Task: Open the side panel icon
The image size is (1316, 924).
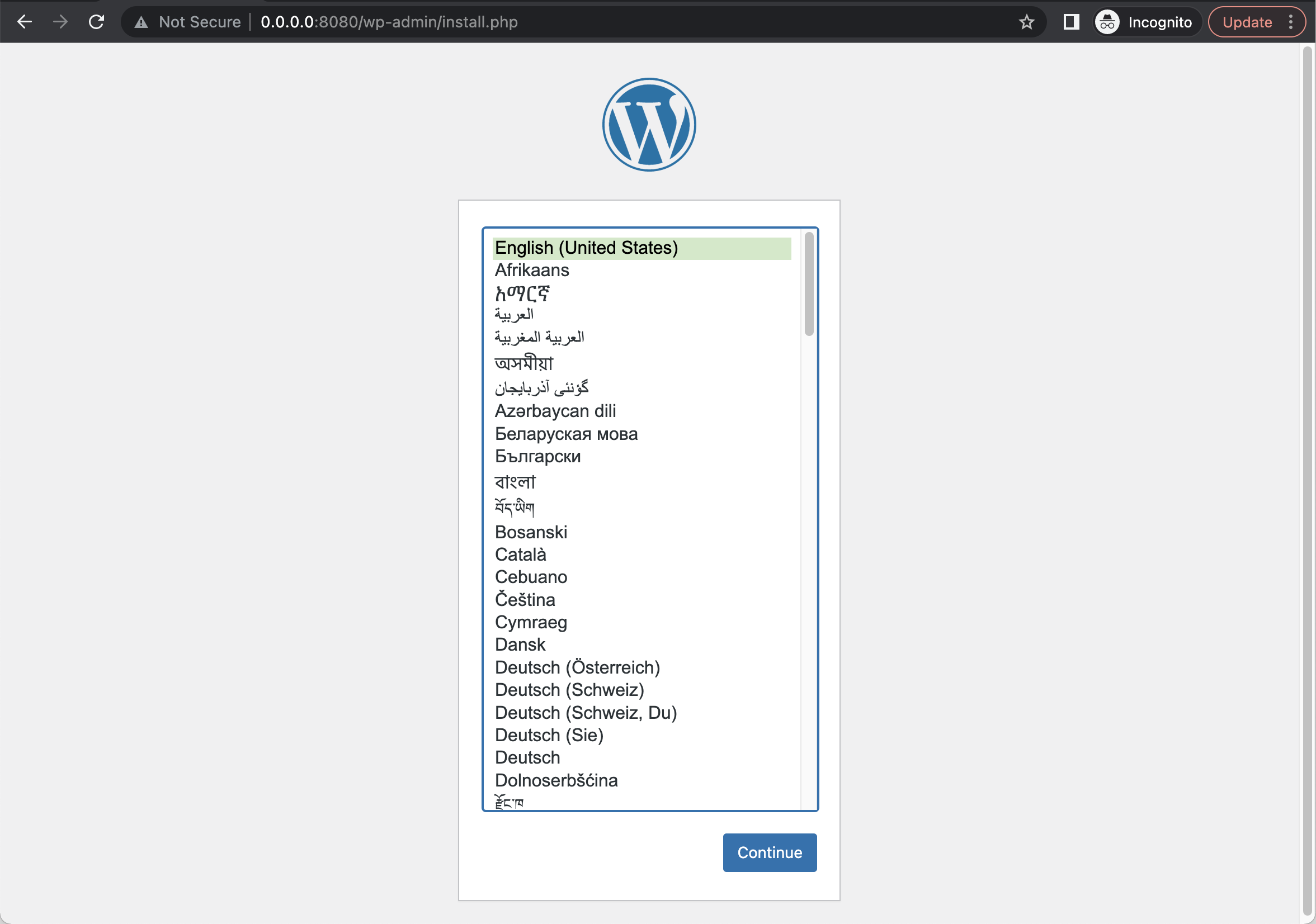Action: [1070, 22]
